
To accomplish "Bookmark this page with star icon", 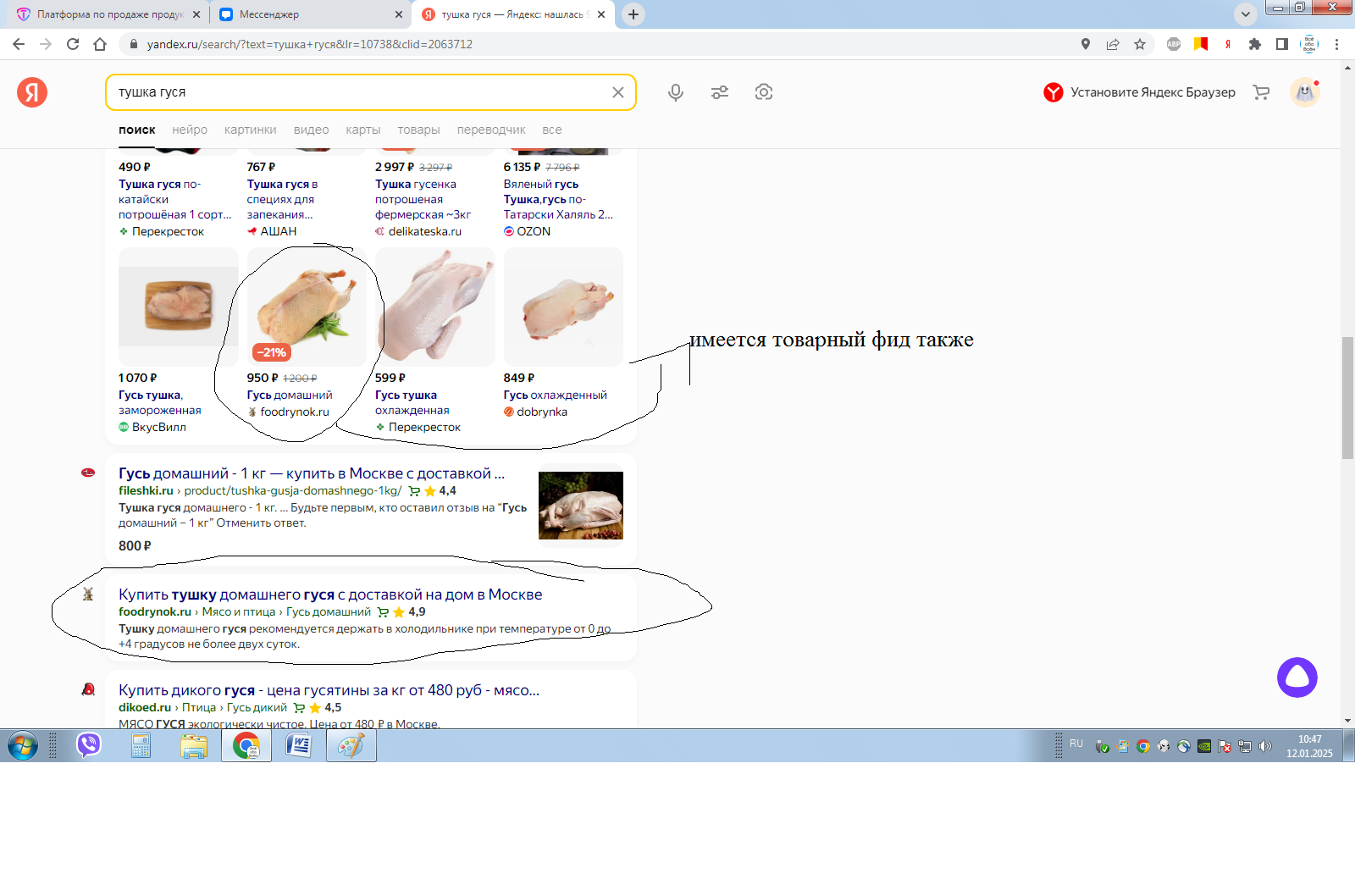I will click(1140, 44).
